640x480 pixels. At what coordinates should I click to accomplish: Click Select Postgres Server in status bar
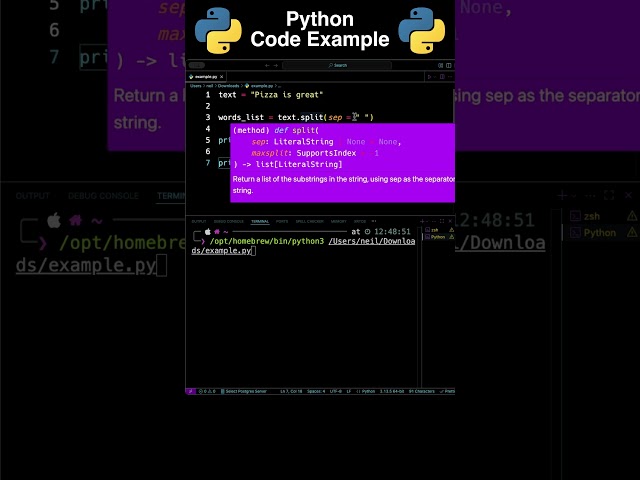[x=244, y=391]
